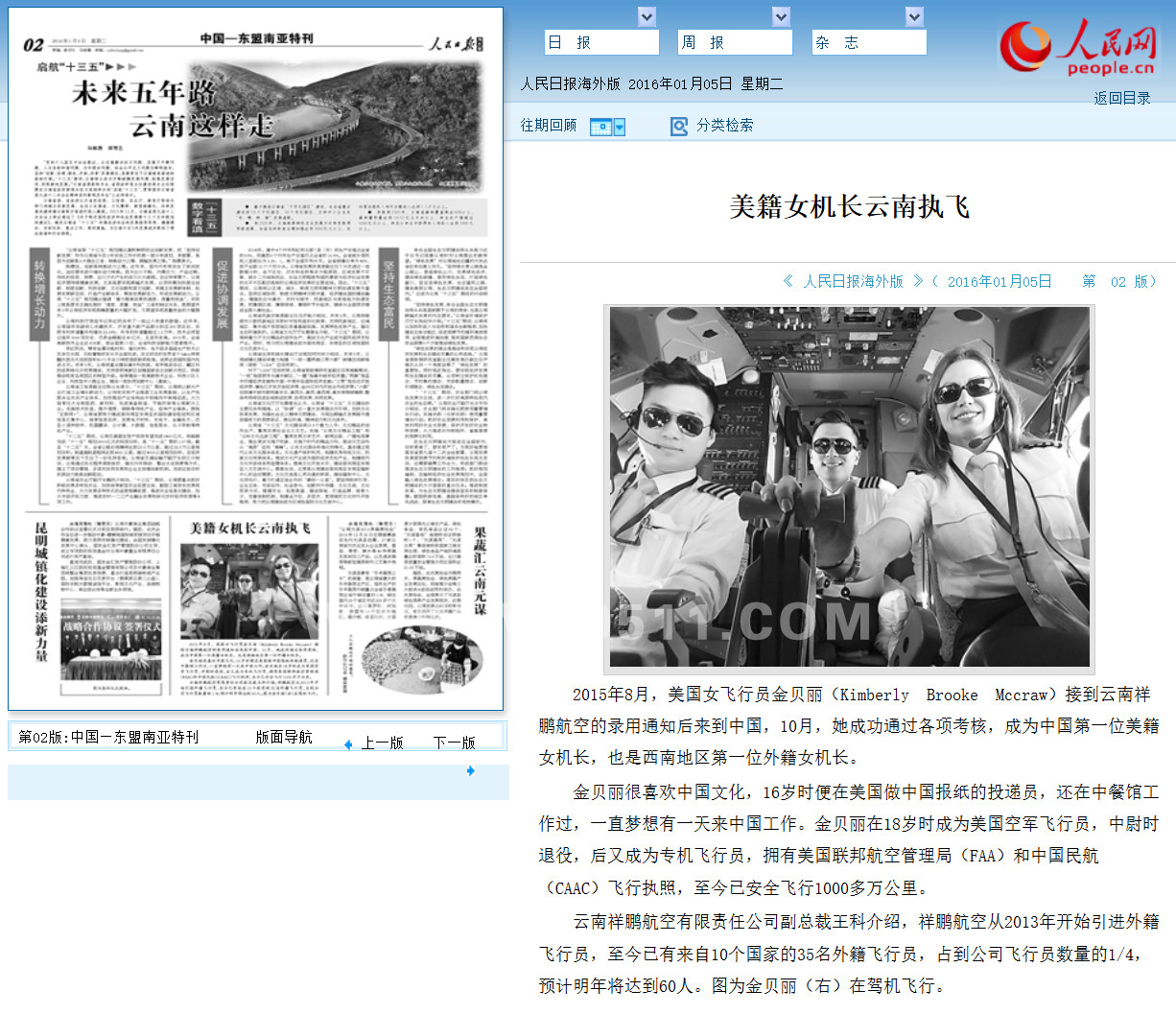Click the 分类检索 magnifier search icon
The width and height of the screenshot is (1176, 1014).
click(679, 127)
